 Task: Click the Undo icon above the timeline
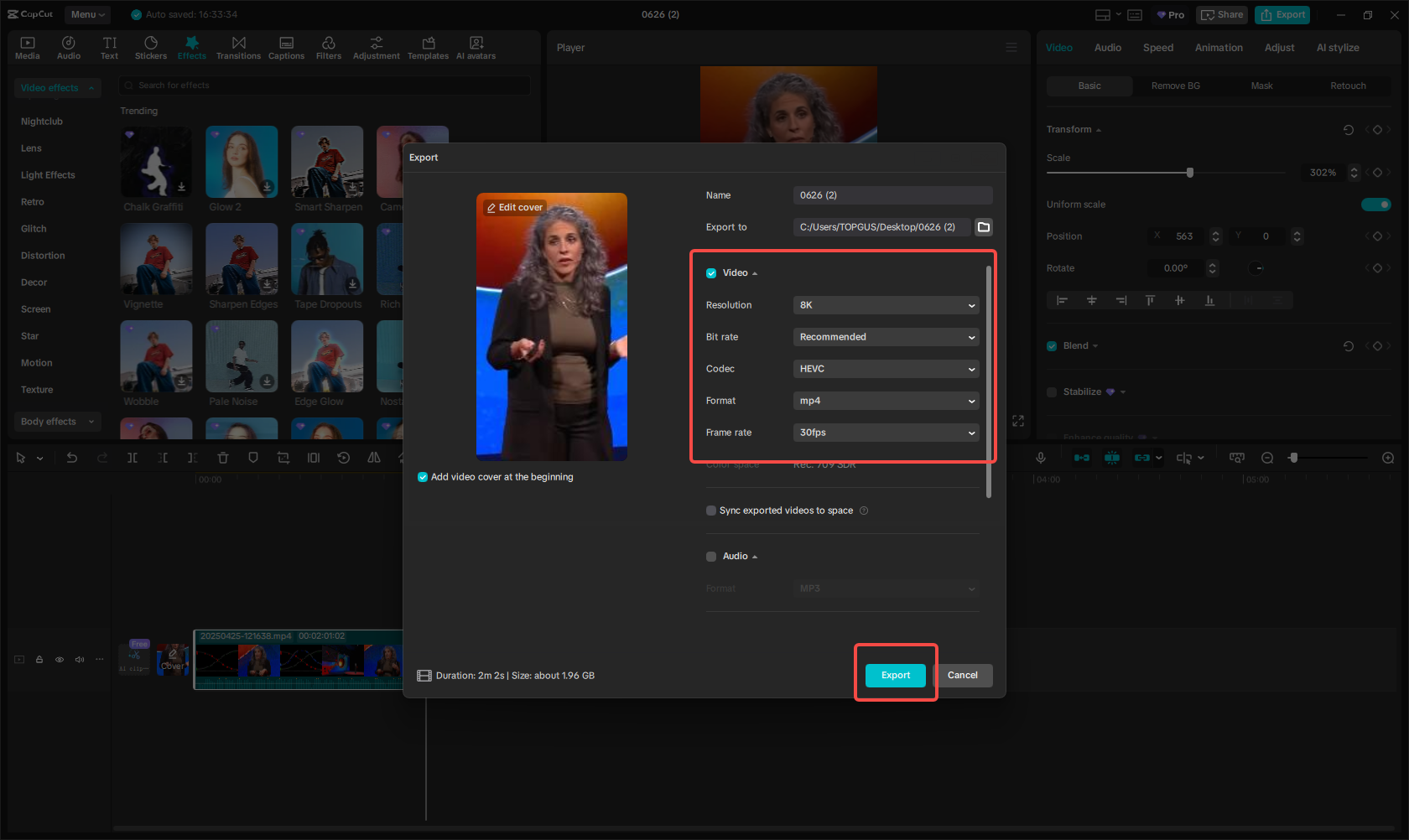coord(72,458)
